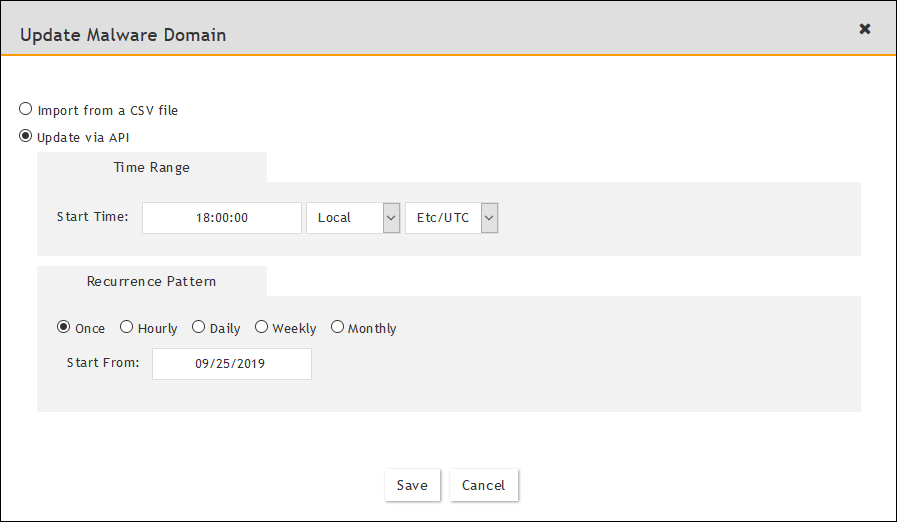
Task: Cancel the malware domain update
Action: [x=483, y=485]
